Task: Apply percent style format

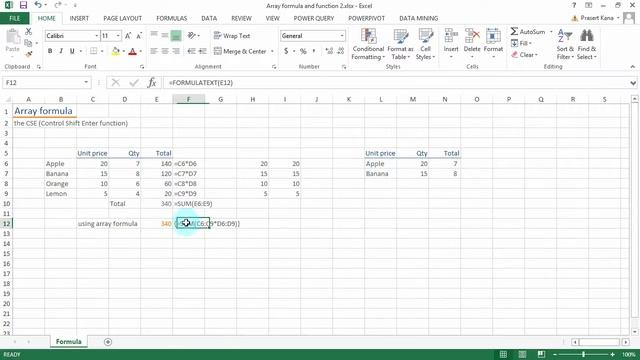Action: 303,51
